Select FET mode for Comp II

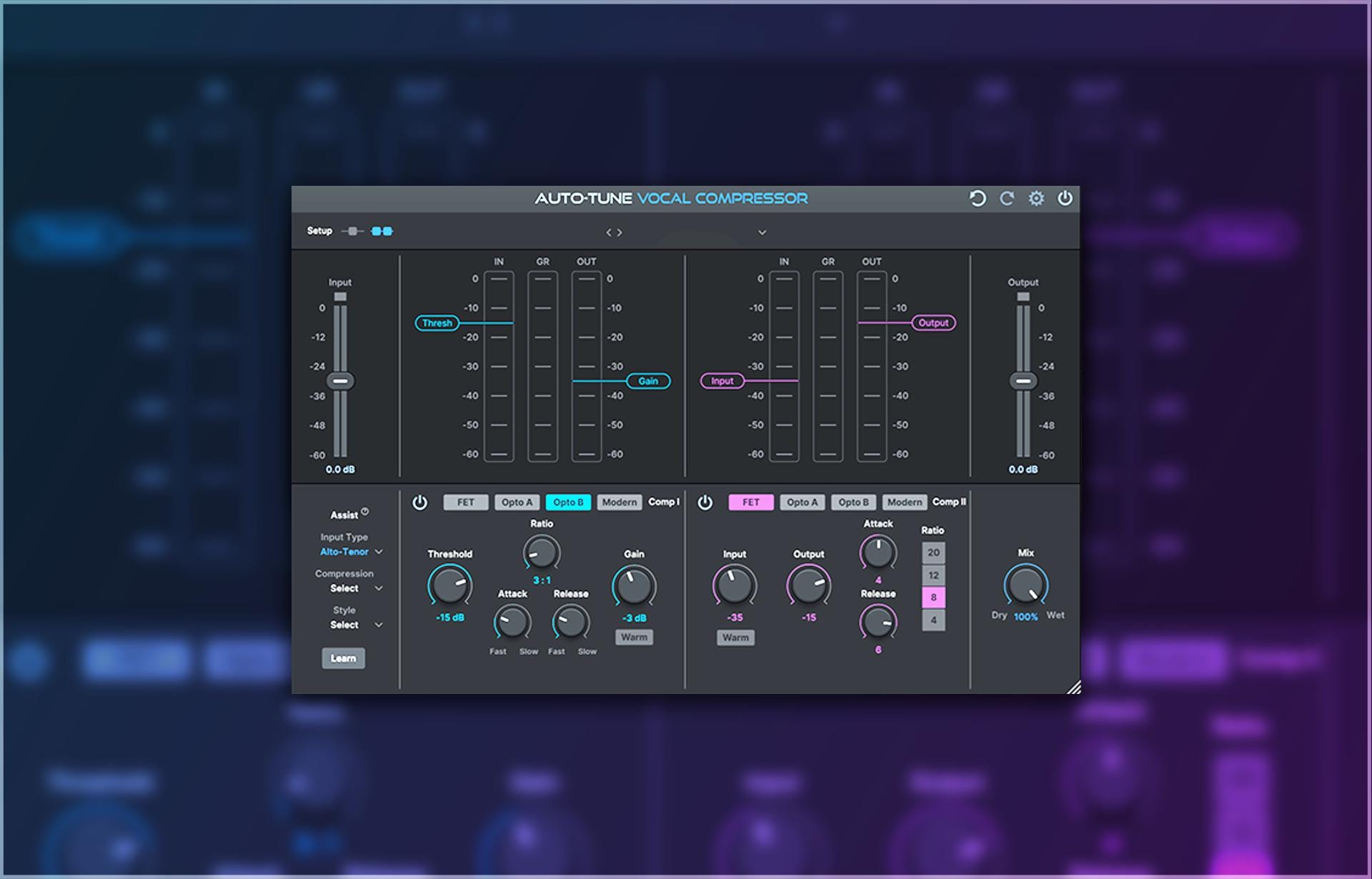pos(751,502)
